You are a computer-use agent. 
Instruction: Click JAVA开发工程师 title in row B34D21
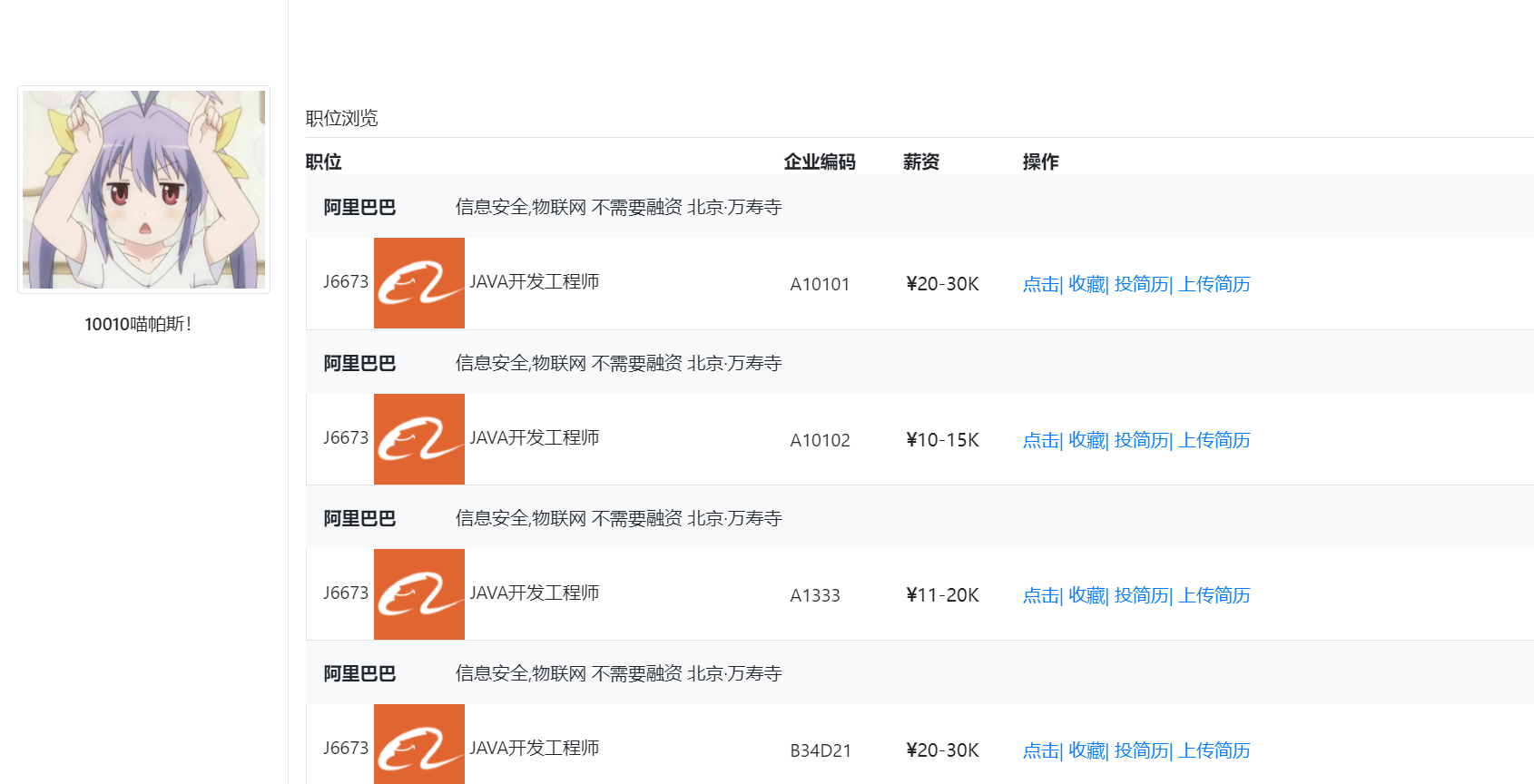coord(534,748)
